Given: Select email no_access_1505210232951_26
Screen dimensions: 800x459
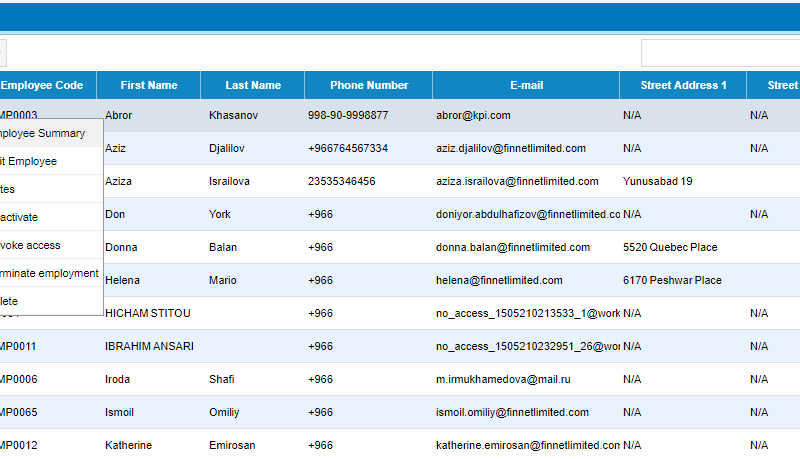Looking at the screenshot, I should coord(528,346).
